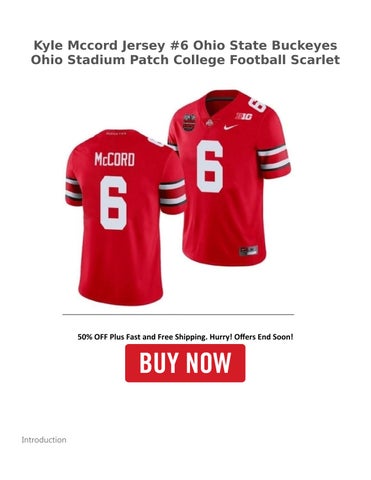
Task: Click the red BUY NOW button
Action: (x=185, y=363)
